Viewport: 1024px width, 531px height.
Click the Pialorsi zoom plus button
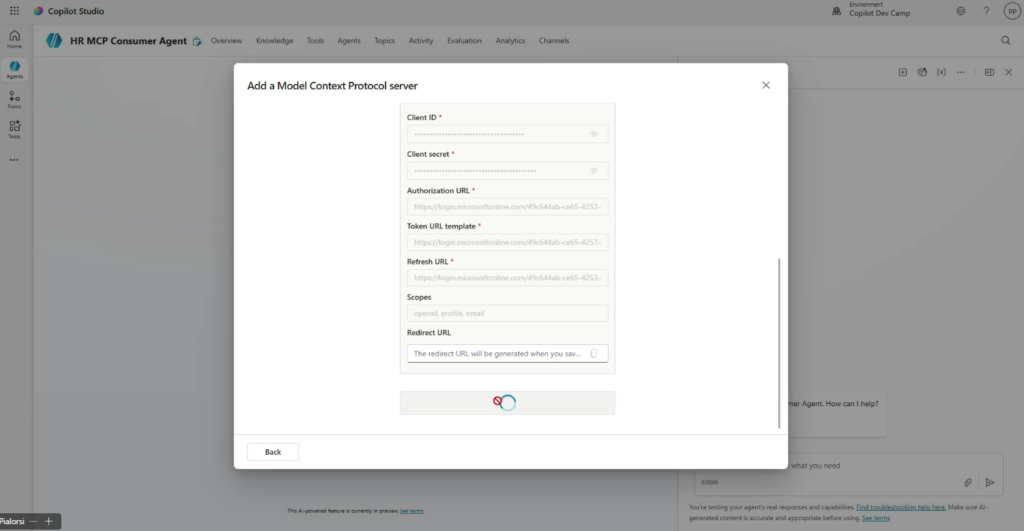point(48,521)
